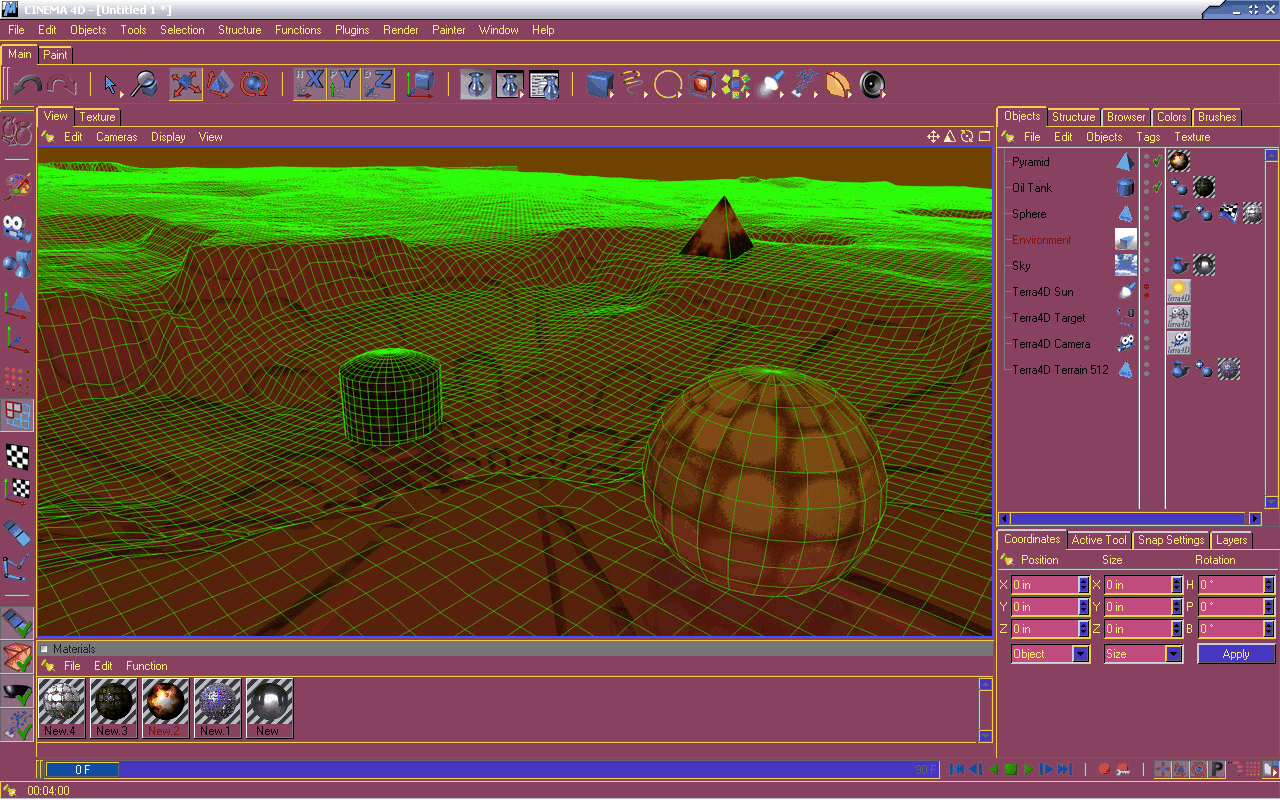Open the Cameras menu in viewport
This screenshot has height=800, width=1280.
point(117,137)
